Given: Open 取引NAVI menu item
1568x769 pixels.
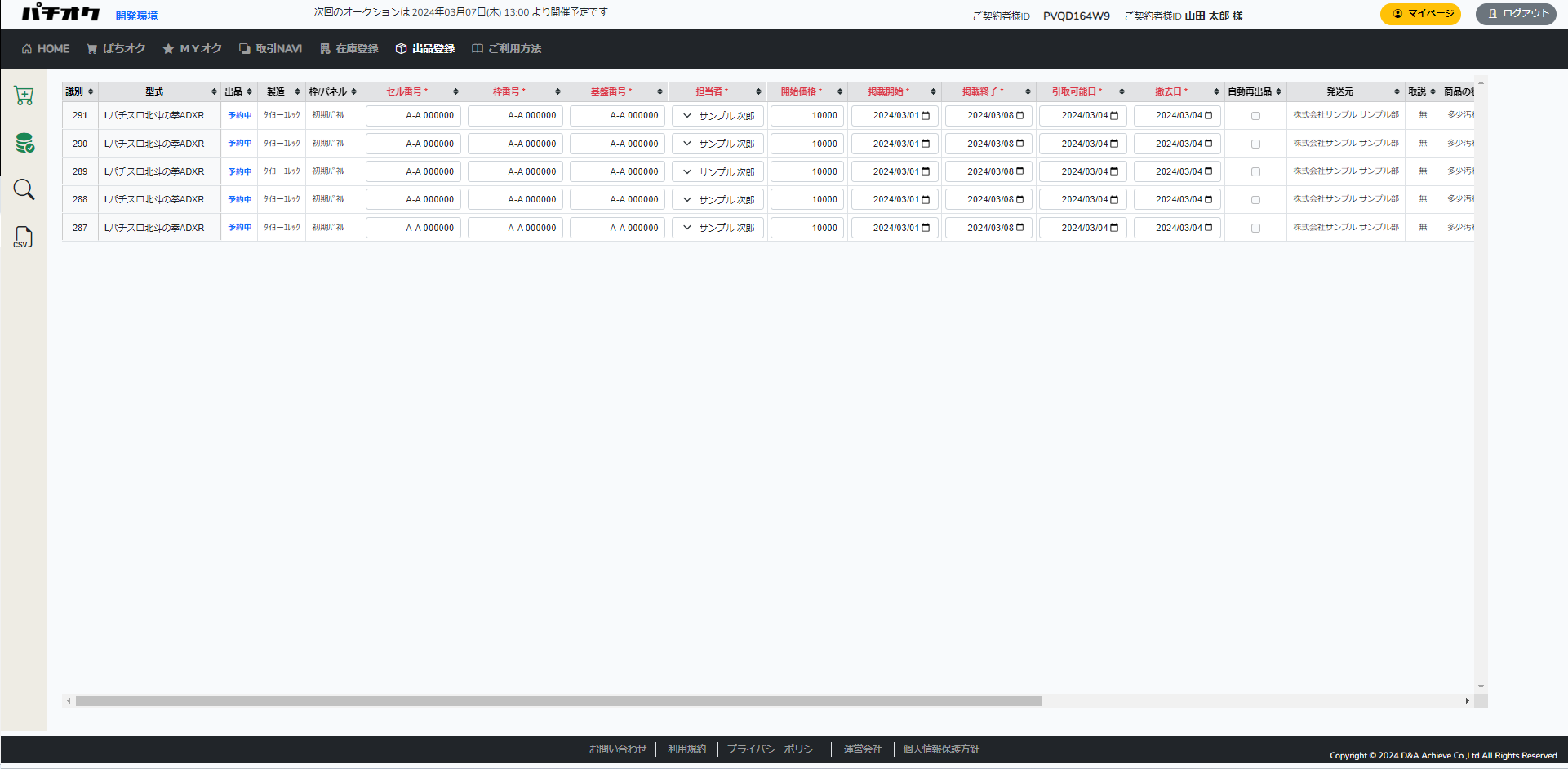Looking at the screenshot, I should click(270, 49).
